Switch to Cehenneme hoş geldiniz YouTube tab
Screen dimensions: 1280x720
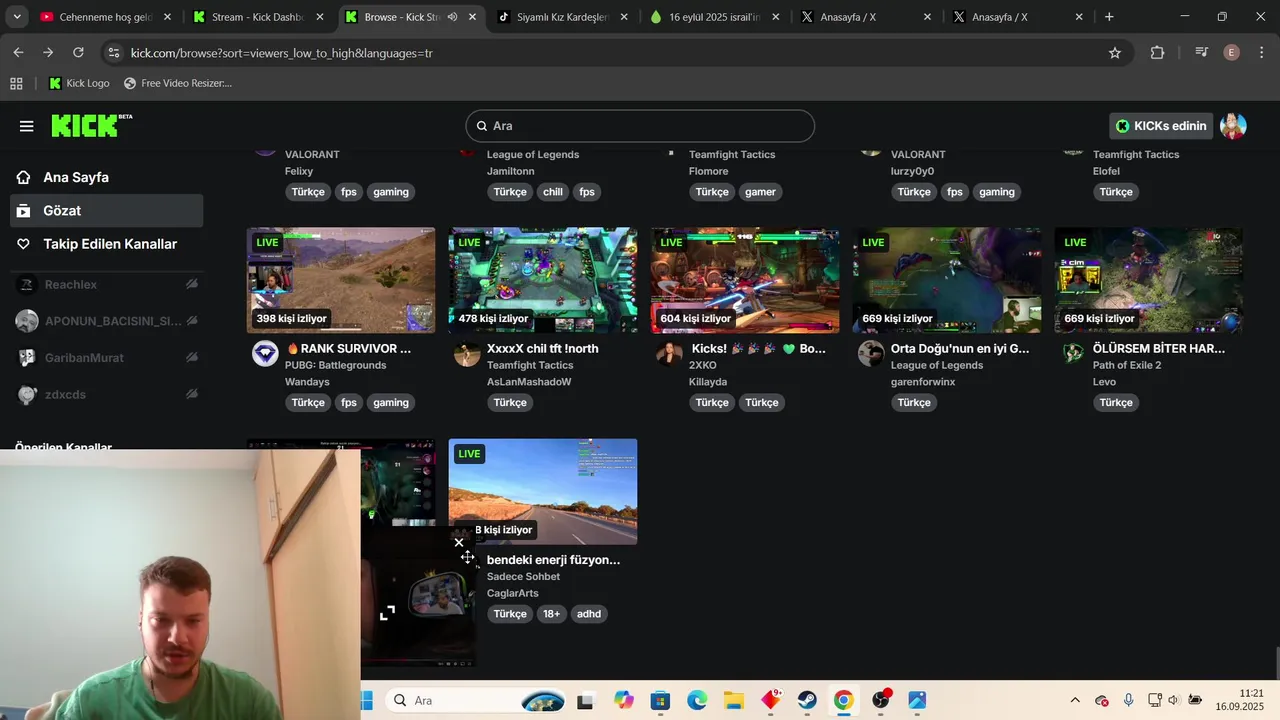tap(105, 17)
